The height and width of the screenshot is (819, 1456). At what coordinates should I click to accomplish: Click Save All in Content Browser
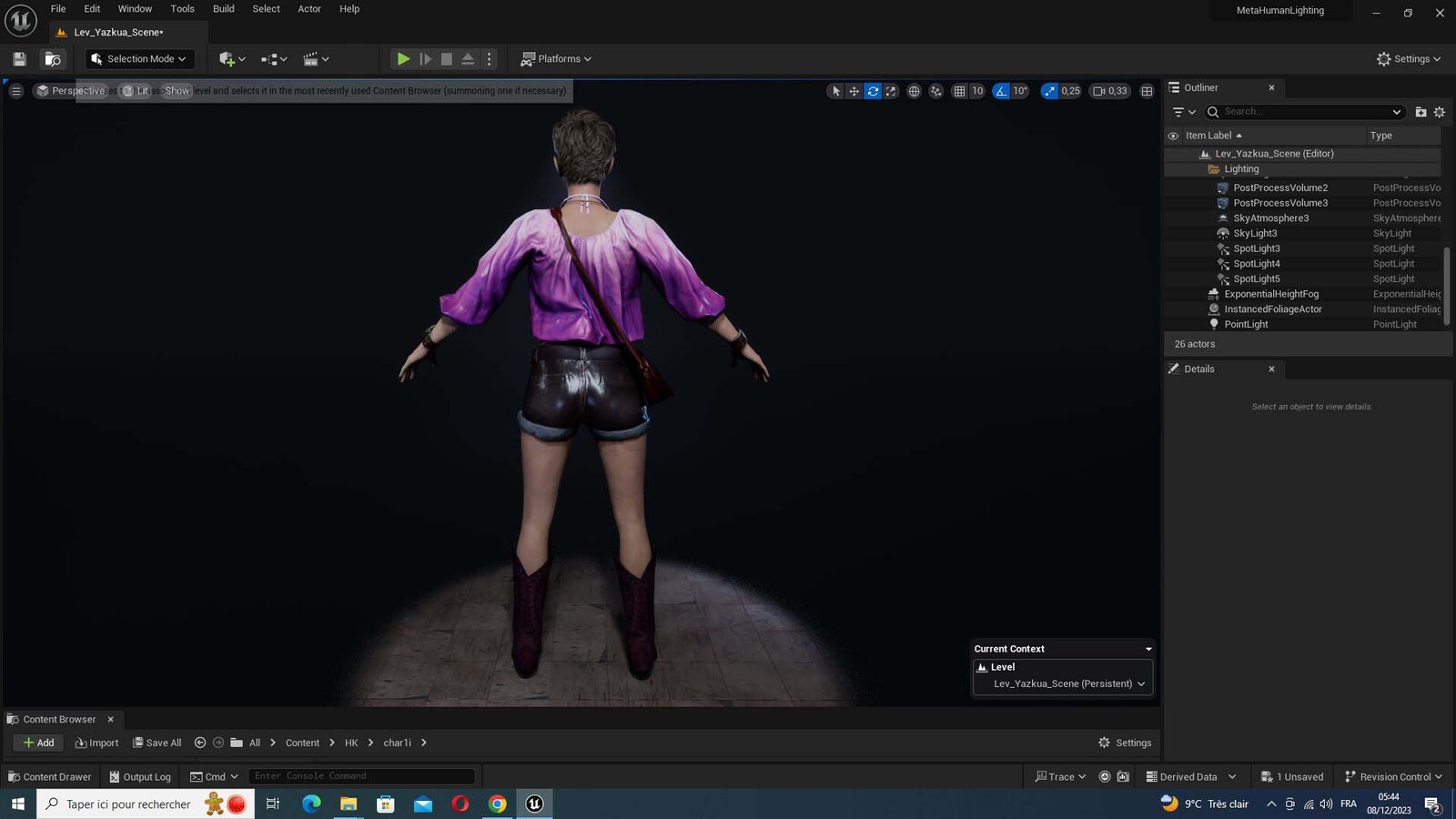tap(157, 743)
